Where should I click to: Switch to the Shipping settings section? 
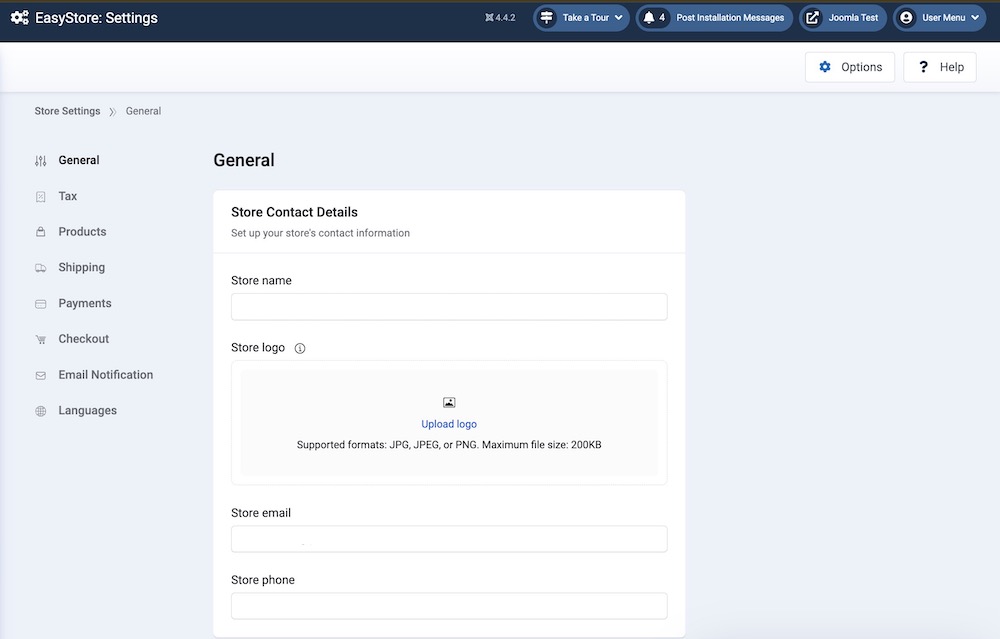pyautogui.click(x=81, y=268)
